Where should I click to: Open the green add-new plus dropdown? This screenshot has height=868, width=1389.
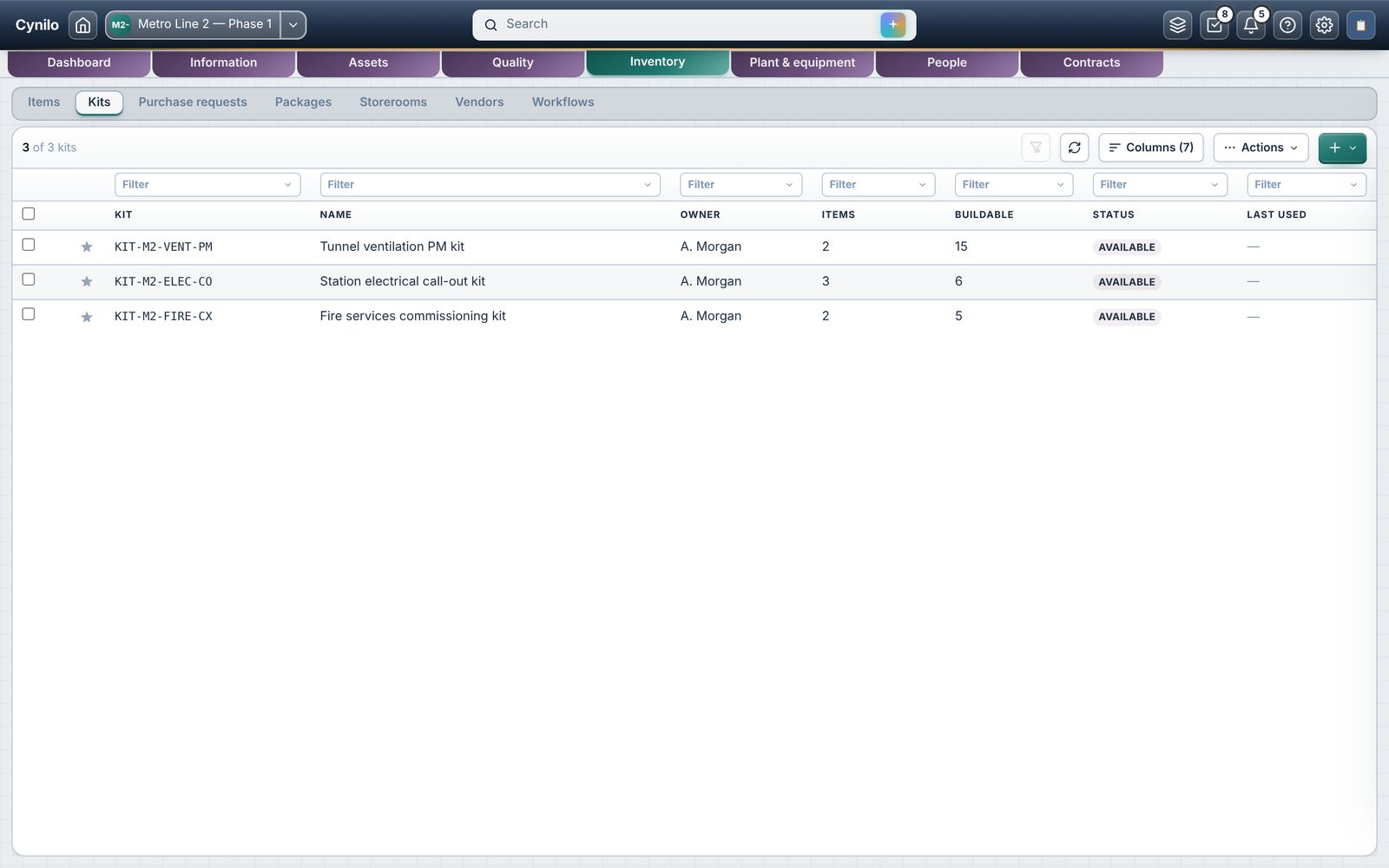(1342, 148)
